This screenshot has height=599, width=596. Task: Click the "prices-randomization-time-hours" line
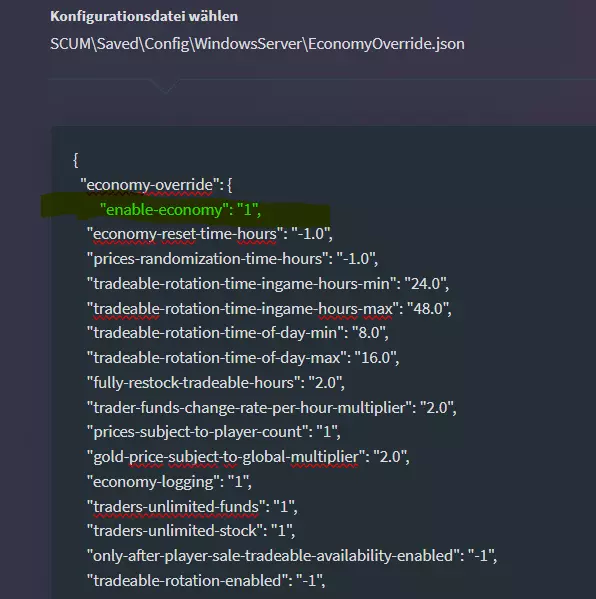pos(232,259)
